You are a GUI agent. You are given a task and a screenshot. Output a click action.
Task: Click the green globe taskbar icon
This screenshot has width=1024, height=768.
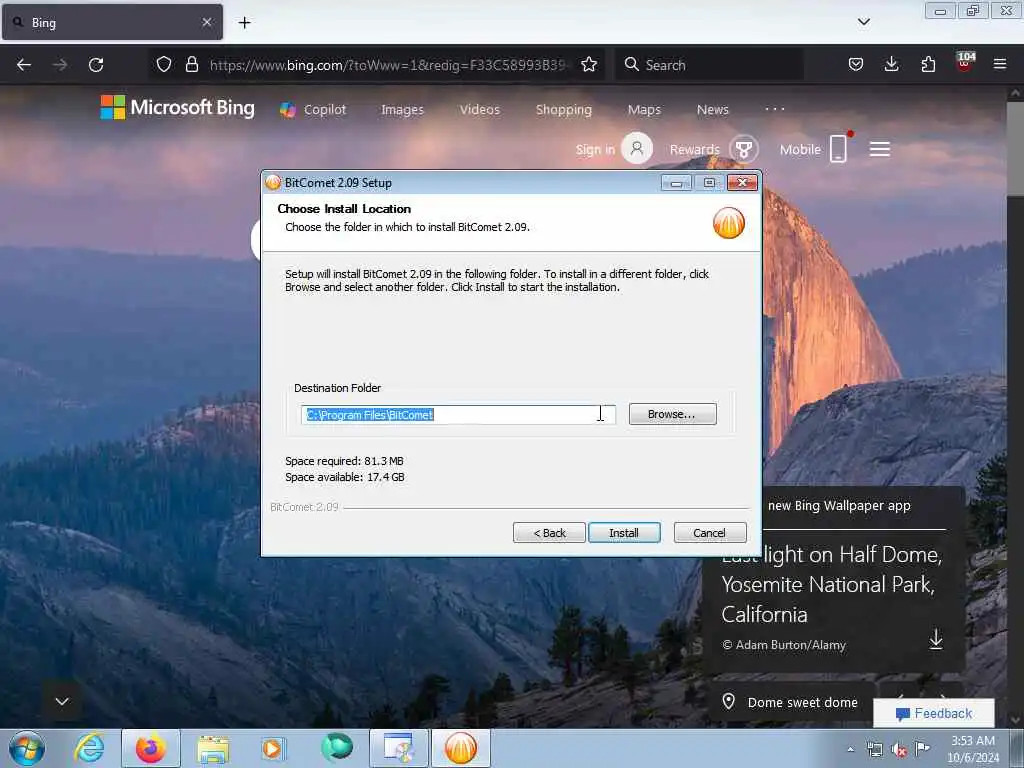(336, 748)
